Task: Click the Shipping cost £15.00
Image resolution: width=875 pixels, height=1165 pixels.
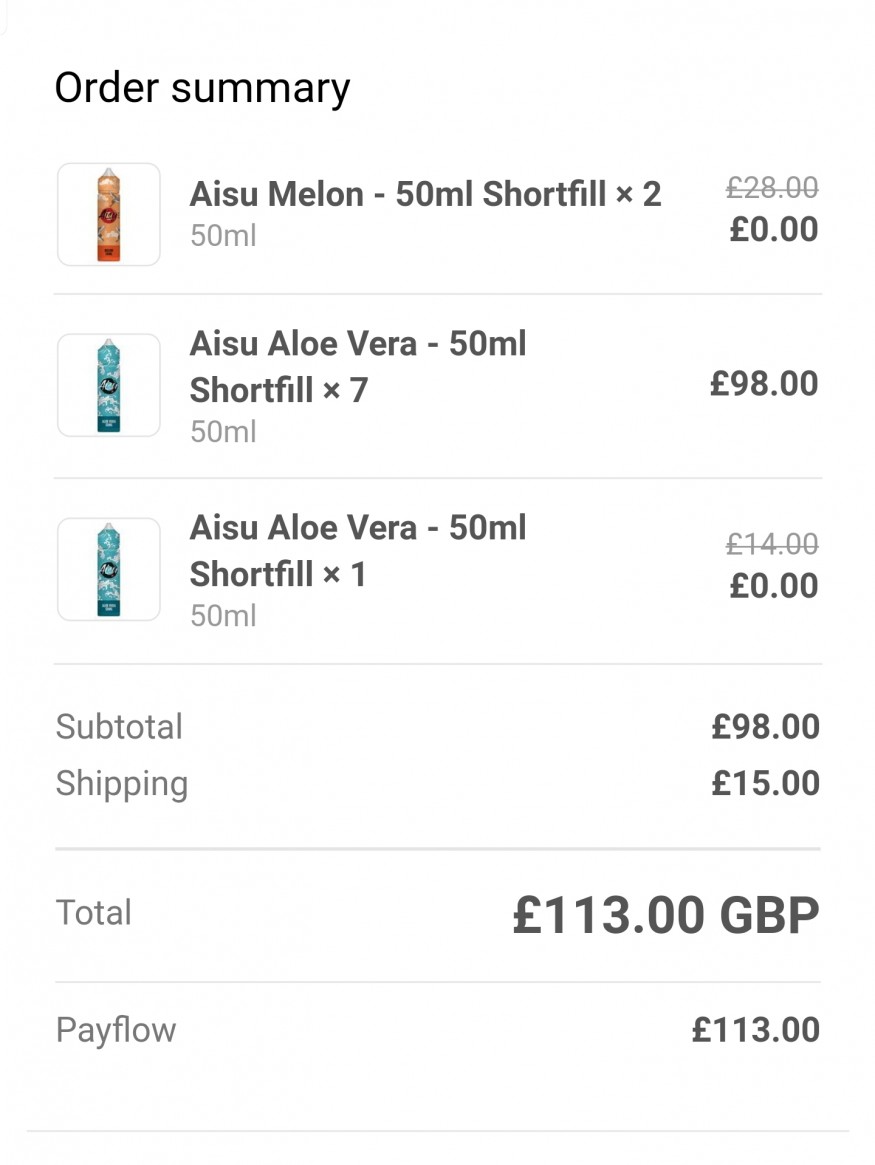Action: click(x=765, y=783)
